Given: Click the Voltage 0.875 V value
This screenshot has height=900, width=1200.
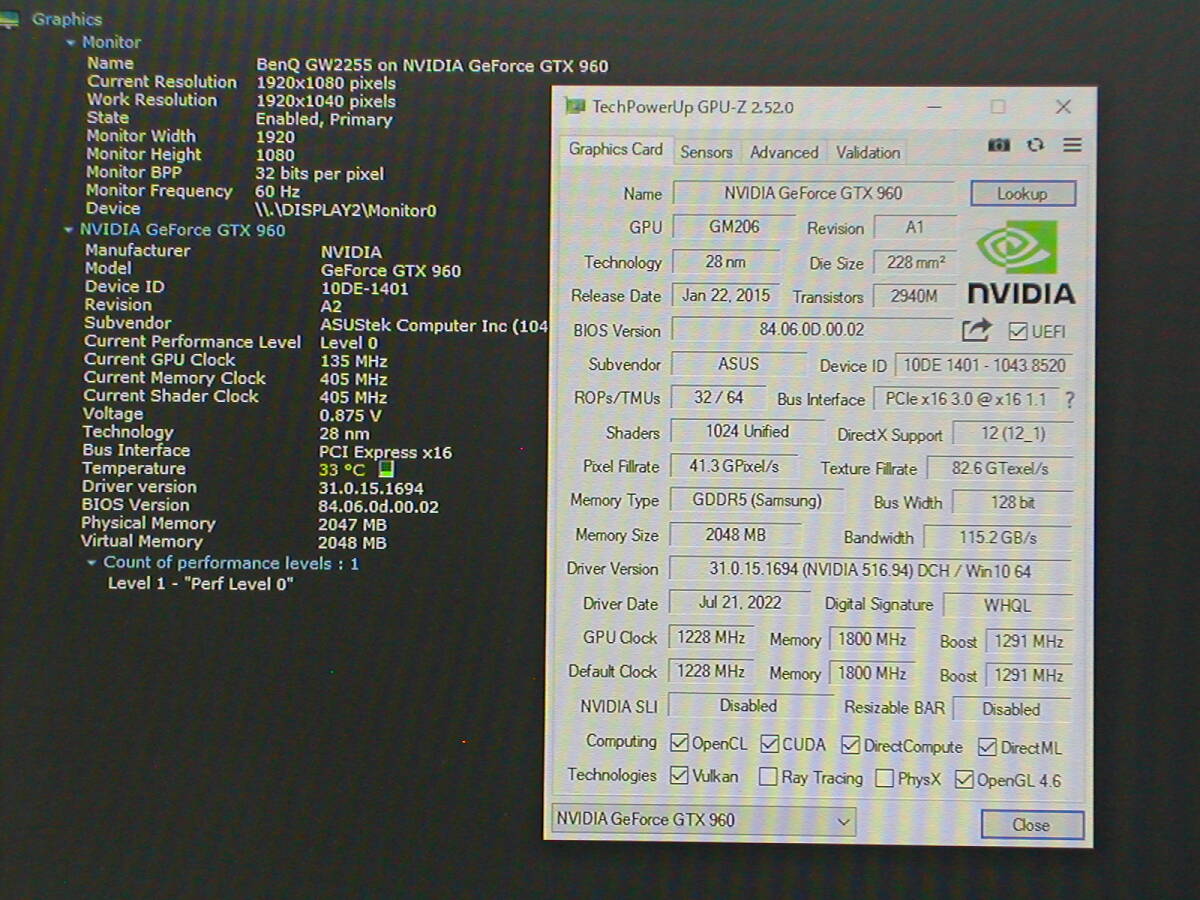Looking at the screenshot, I should point(350,415).
